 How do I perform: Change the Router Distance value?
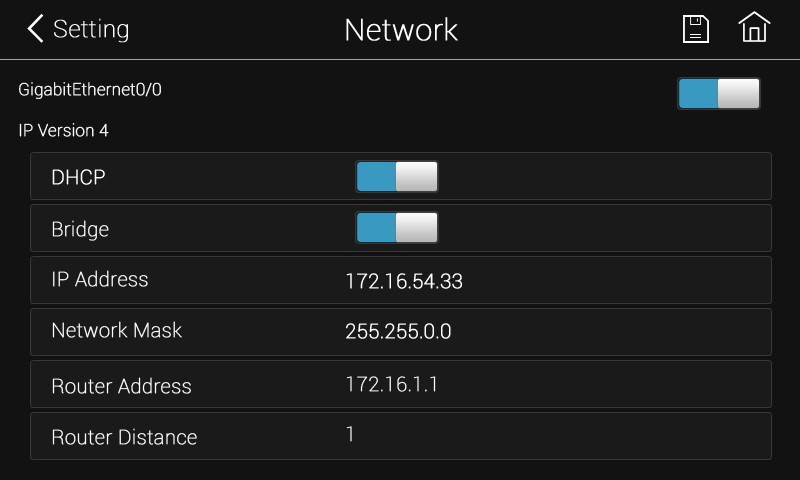click(350, 434)
